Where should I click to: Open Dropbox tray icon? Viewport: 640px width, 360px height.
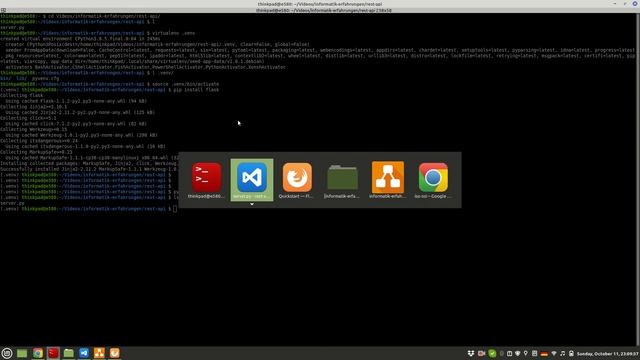(471, 353)
